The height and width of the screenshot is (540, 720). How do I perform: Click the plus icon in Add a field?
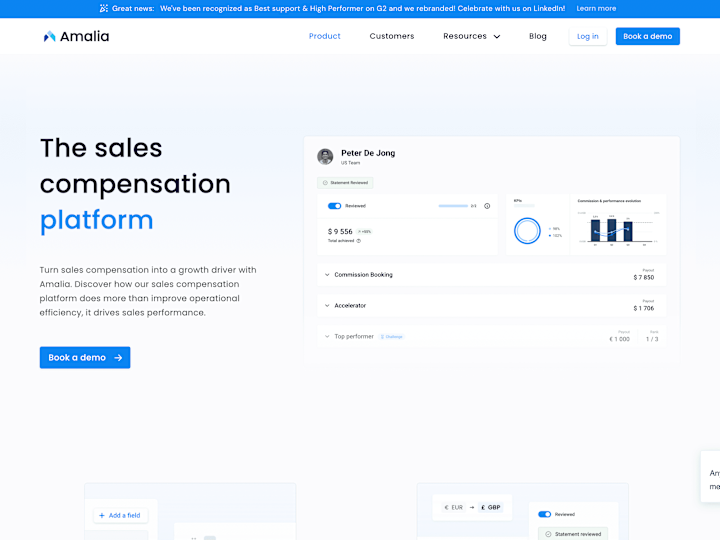pos(102,515)
